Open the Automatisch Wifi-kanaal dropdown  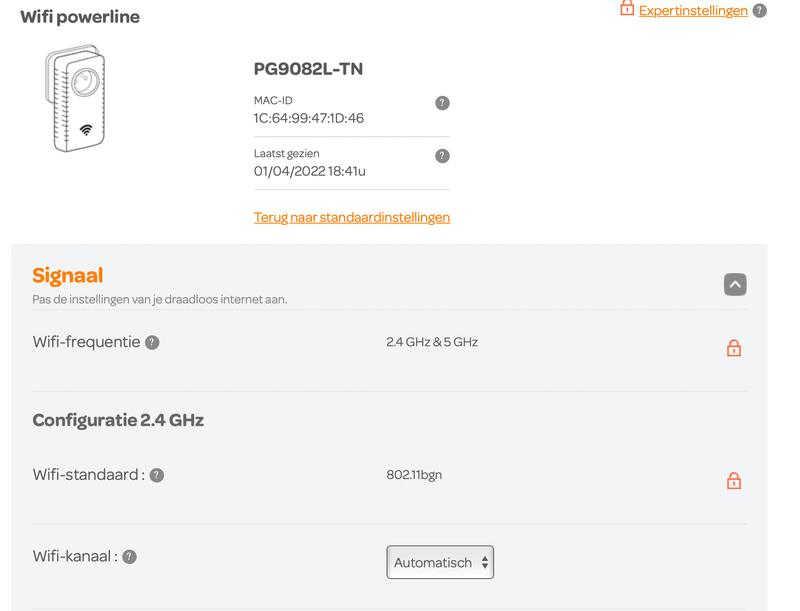(440, 562)
